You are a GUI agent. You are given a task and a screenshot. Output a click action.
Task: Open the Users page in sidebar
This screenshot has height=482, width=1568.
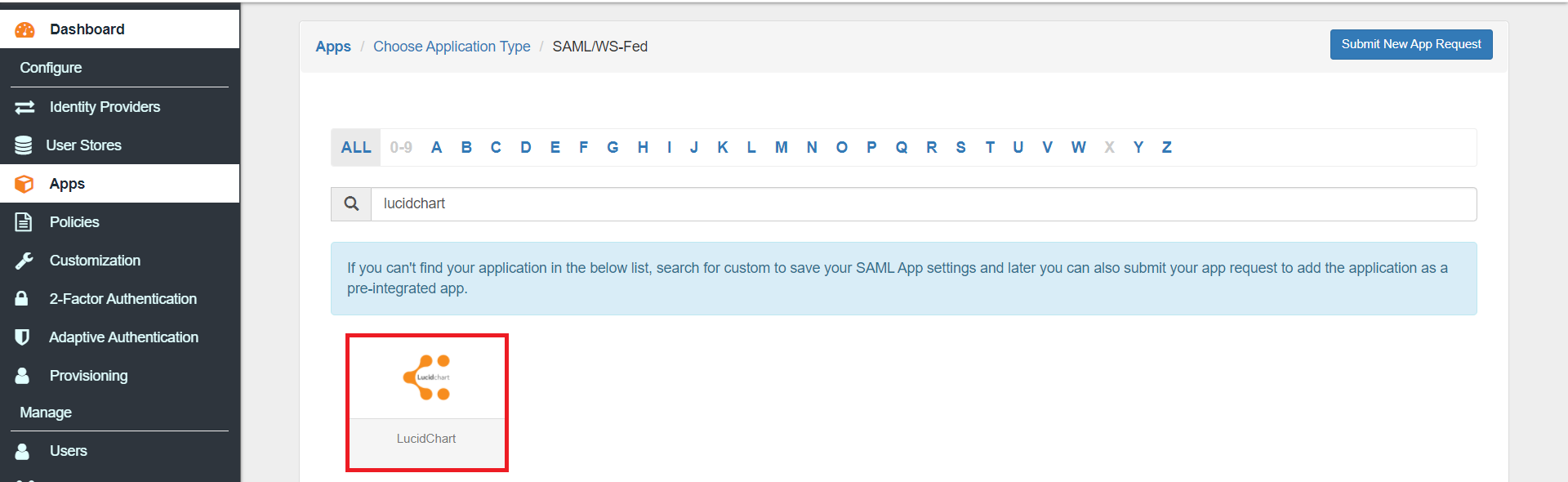tap(69, 450)
